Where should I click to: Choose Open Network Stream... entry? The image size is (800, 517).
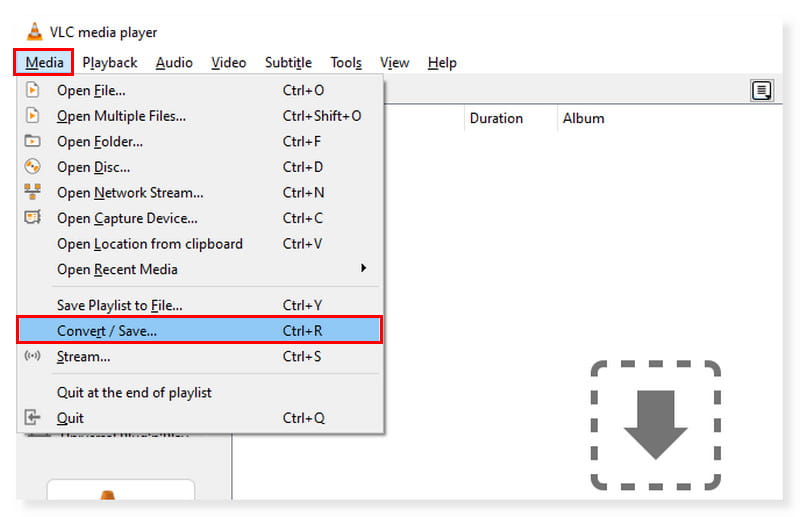tap(200, 192)
